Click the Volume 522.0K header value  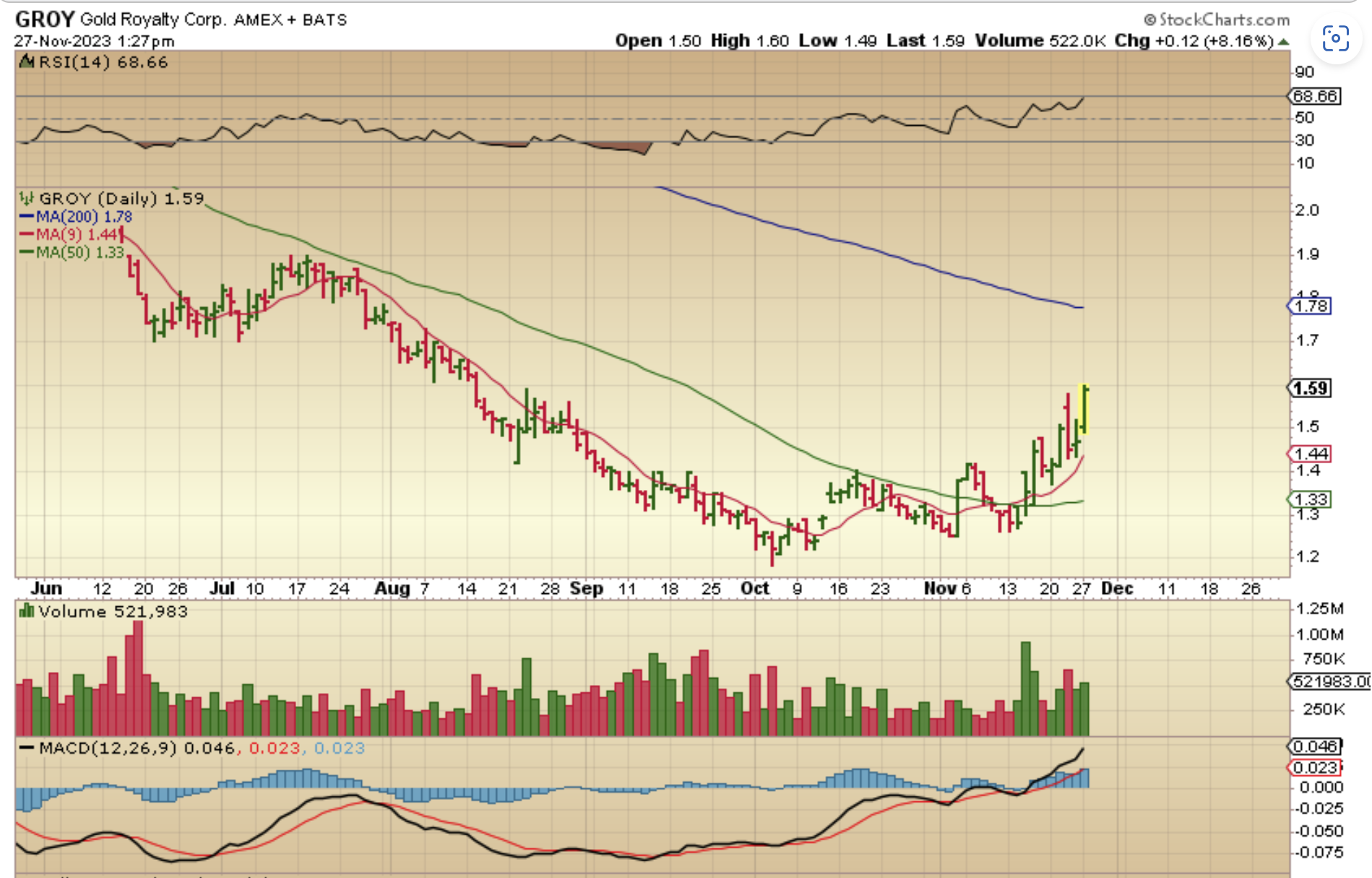tap(1040, 40)
